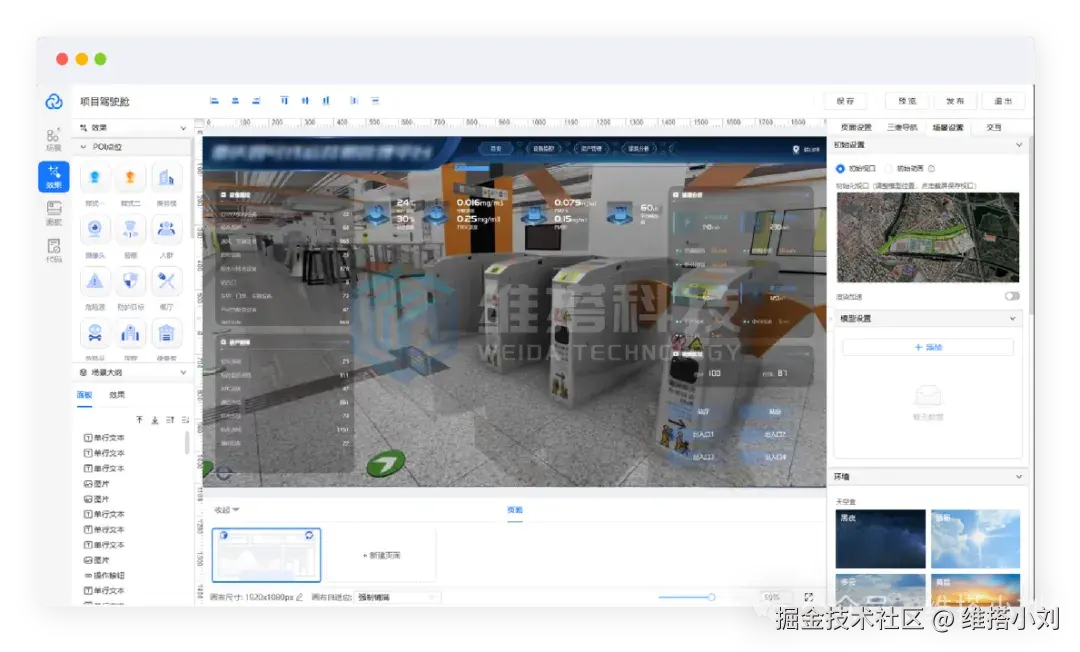The height and width of the screenshot is (652, 1080).
Task: Switch to the 交互 tab
Action: tap(993, 127)
